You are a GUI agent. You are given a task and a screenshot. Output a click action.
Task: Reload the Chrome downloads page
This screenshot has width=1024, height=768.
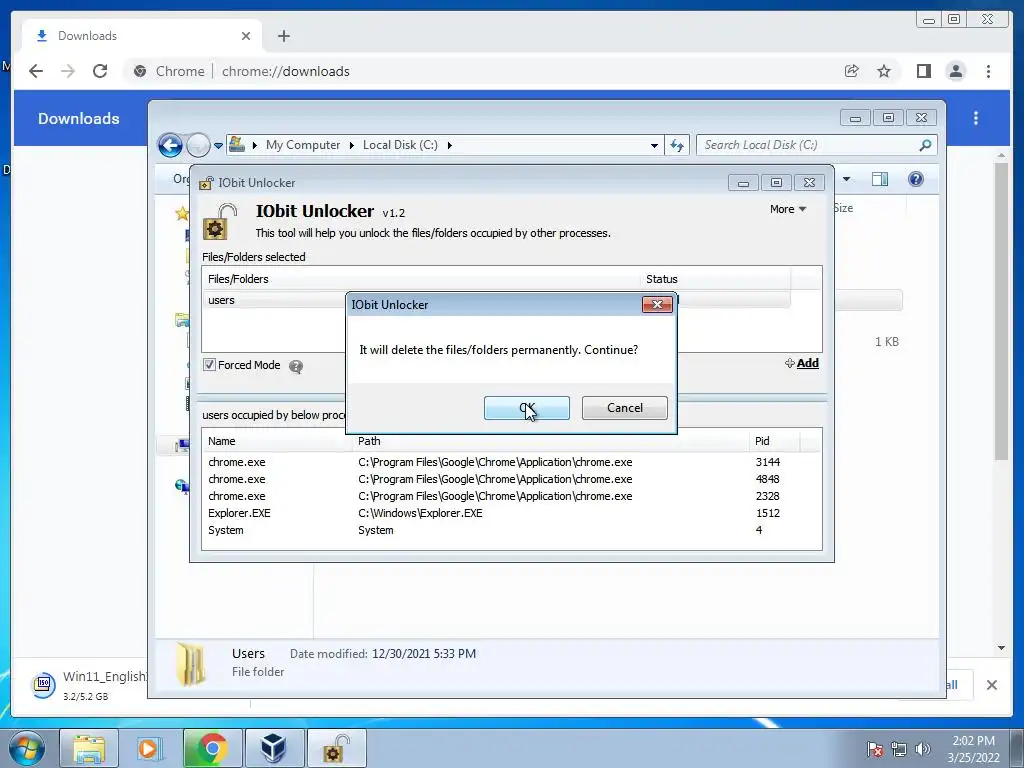click(x=100, y=71)
